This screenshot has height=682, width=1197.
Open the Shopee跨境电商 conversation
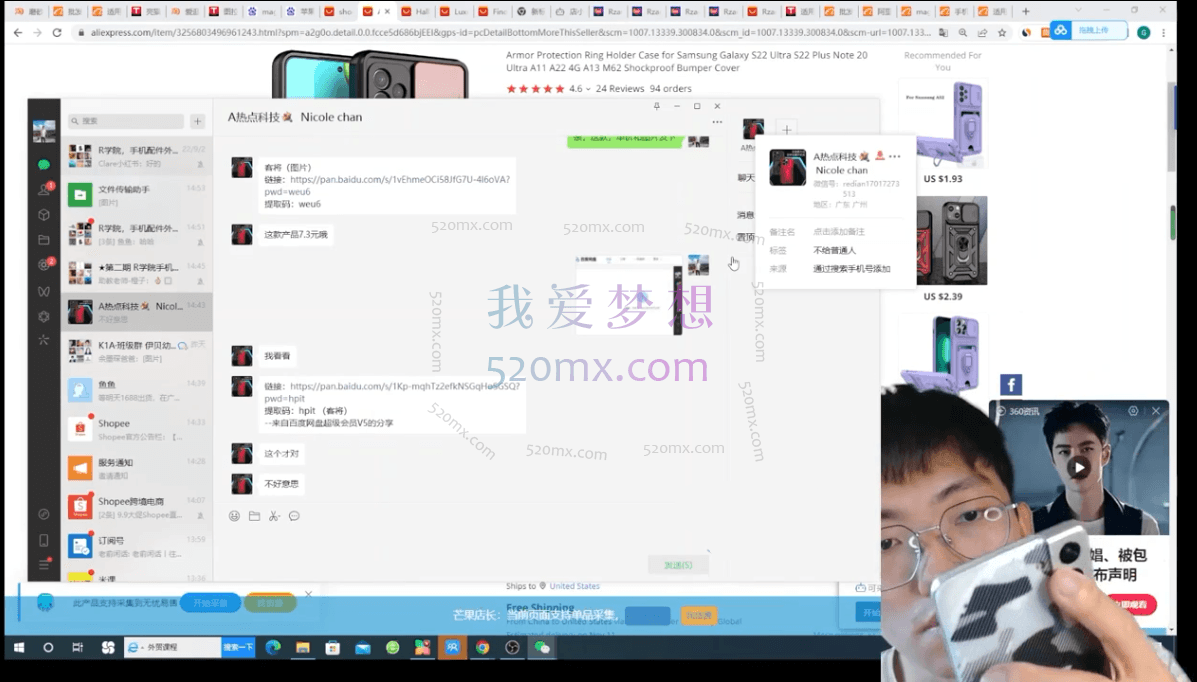click(x=137, y=507)
